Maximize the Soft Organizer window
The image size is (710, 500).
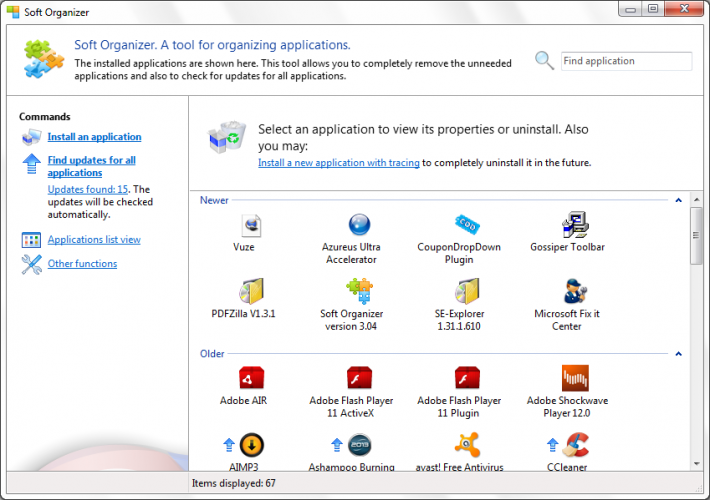652,9
